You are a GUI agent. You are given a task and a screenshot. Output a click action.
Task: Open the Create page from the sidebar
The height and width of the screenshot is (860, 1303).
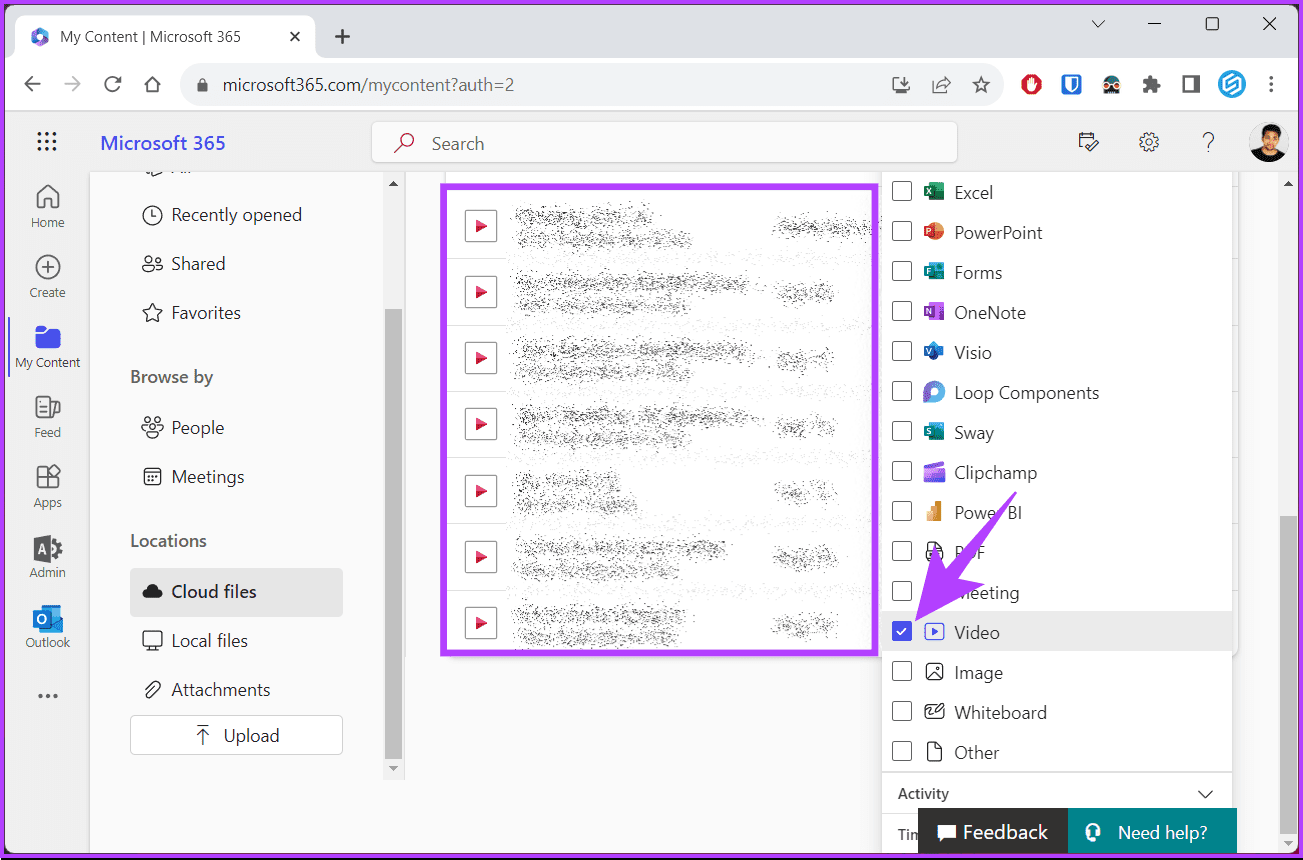(x=47, y=276)
